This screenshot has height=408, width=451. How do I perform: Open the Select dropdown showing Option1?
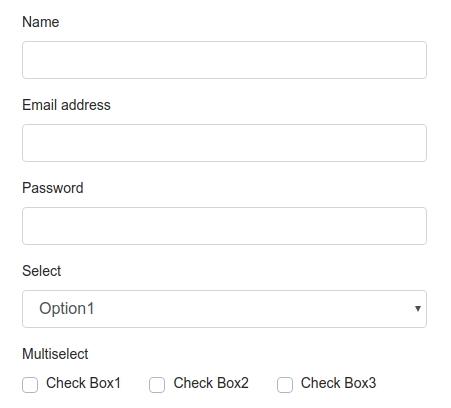[224, 309]
